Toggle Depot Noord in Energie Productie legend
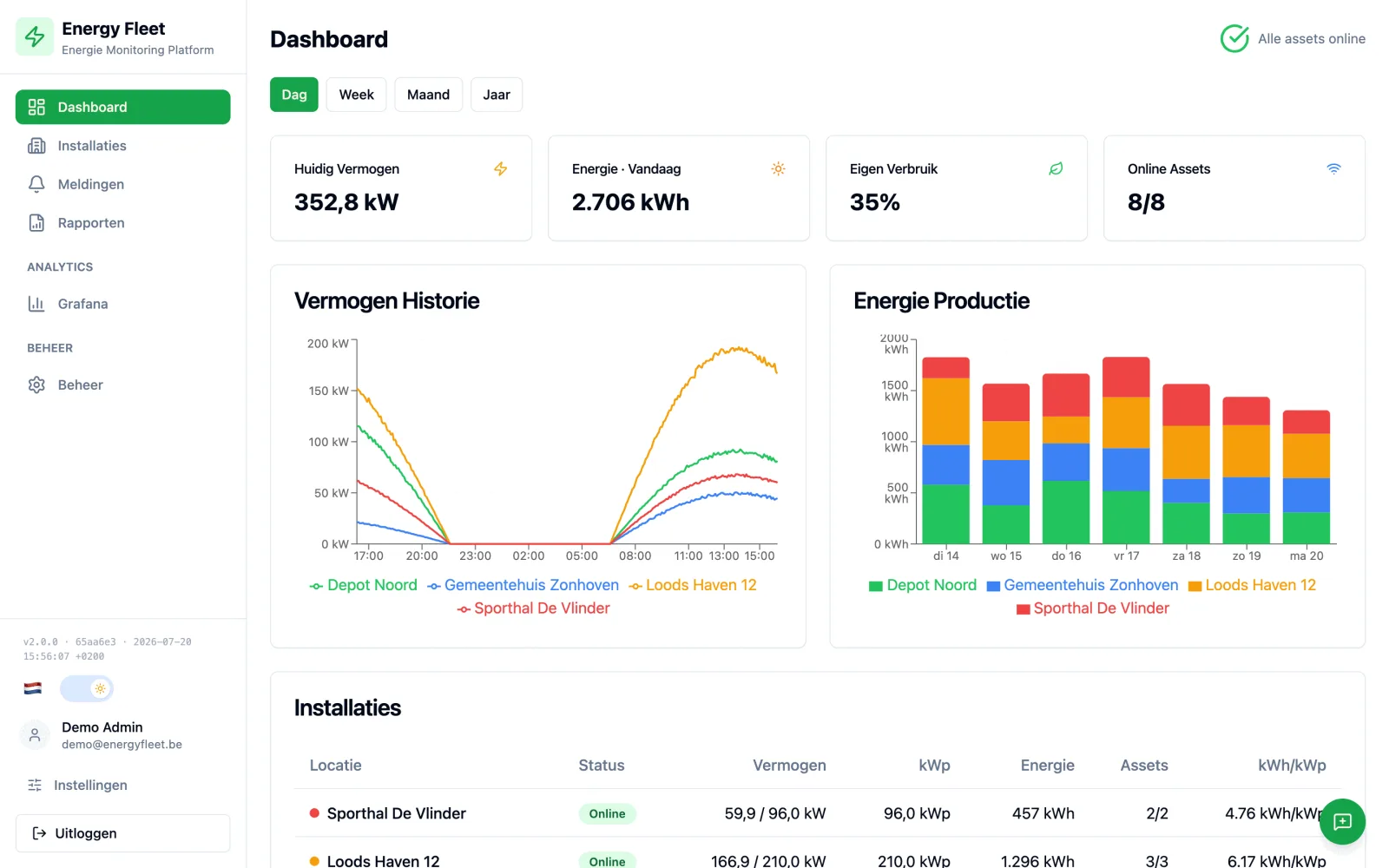The width and height of the screenshot is (1389, 868). point(923,585)
